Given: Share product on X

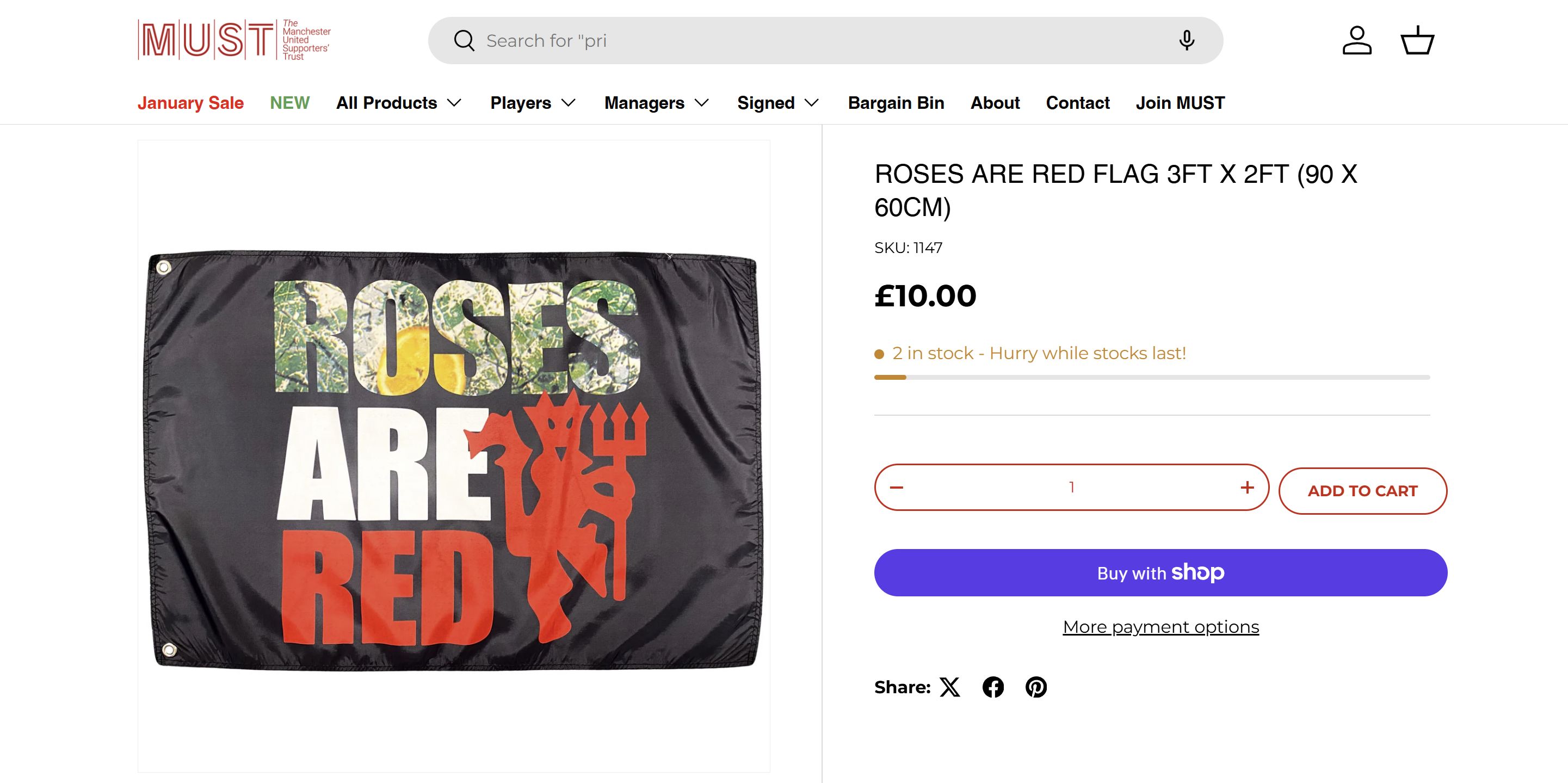Looking at the screenshot, I should click(949, 687).
